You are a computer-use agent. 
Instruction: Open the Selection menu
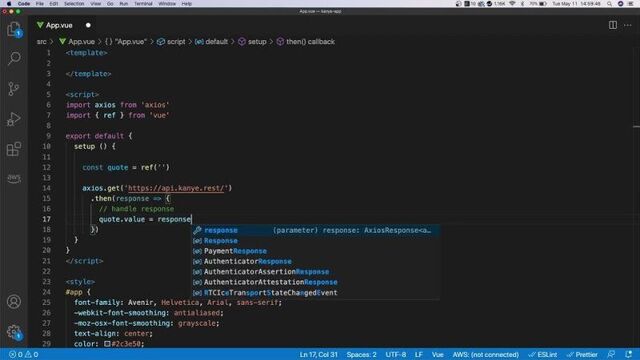click(74, 4)
